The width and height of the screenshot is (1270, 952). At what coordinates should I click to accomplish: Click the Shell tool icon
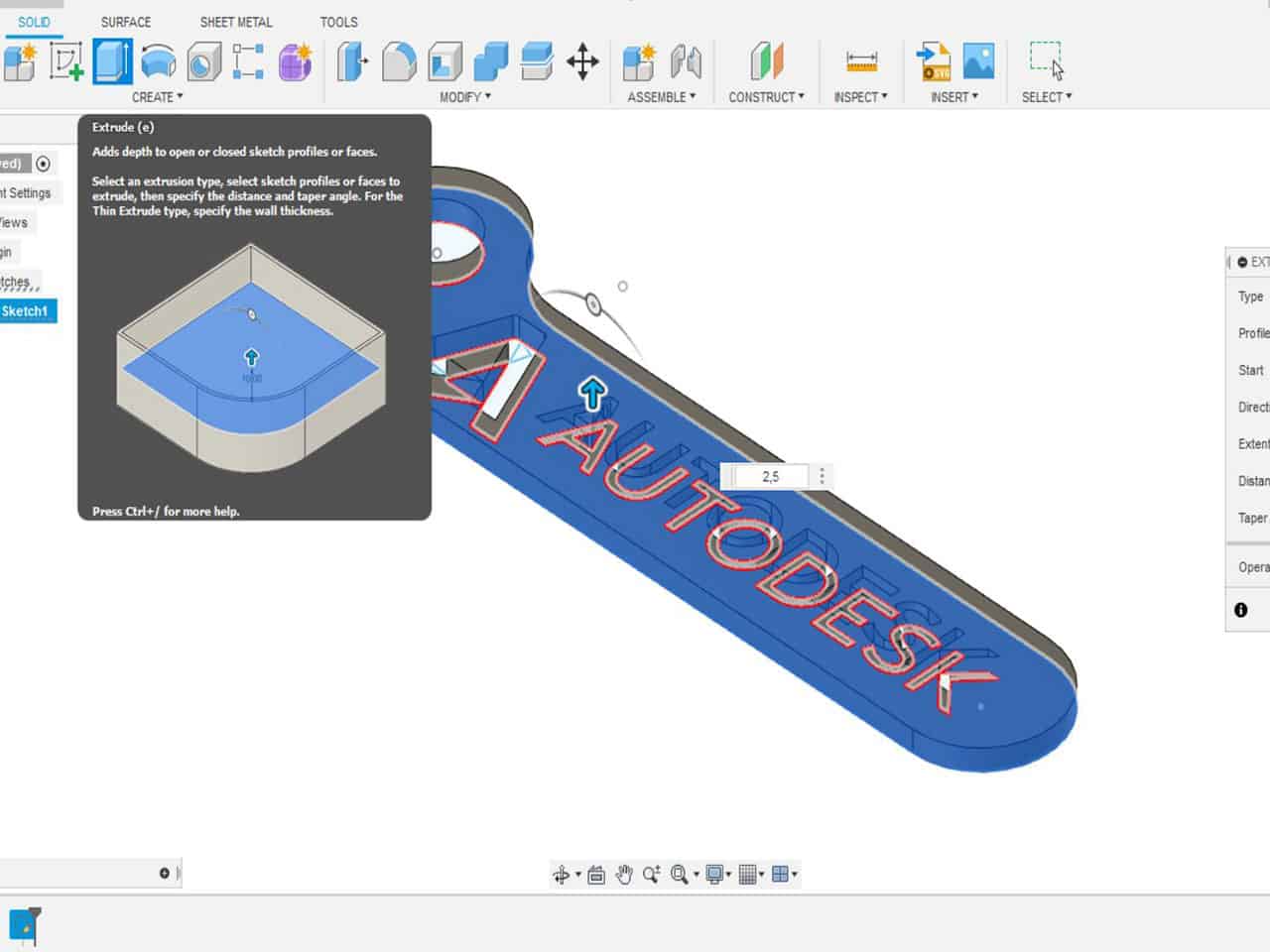pyautogui.click(x=444, y=61)
